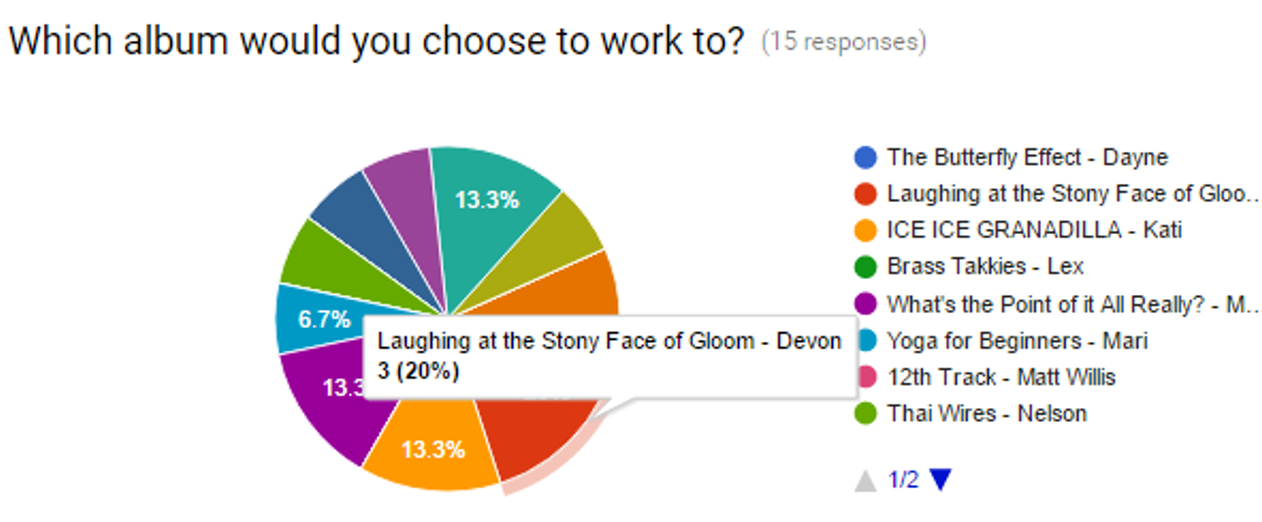1262x522 pixels.
Task: Click the green Thai Wires legend dot
Action: pos(865,413)
